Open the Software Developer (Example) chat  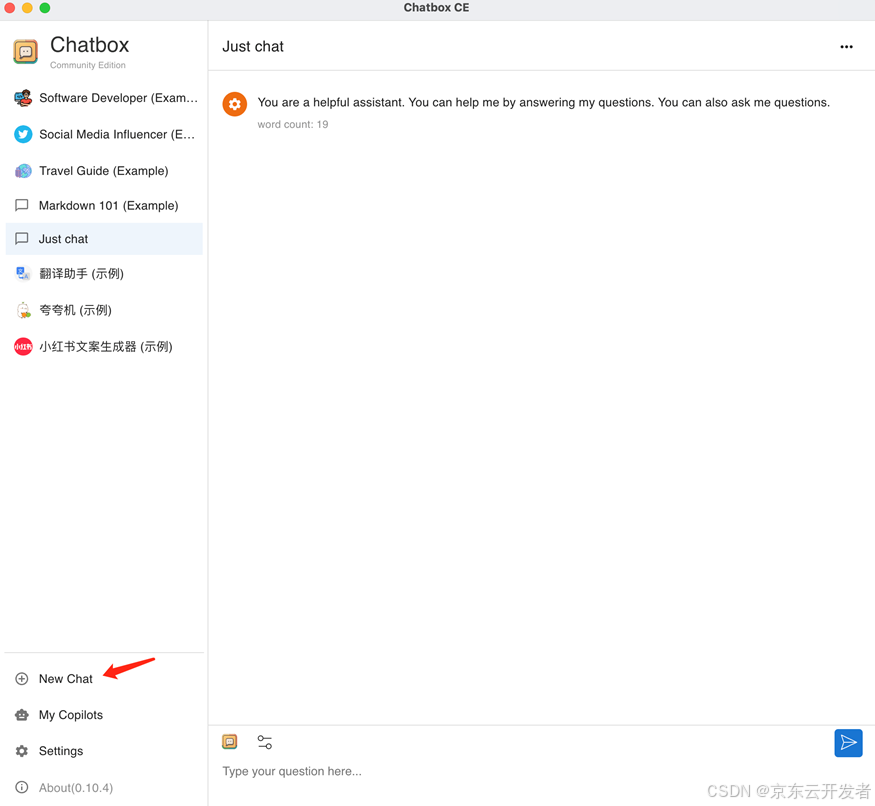pos(104,98)
